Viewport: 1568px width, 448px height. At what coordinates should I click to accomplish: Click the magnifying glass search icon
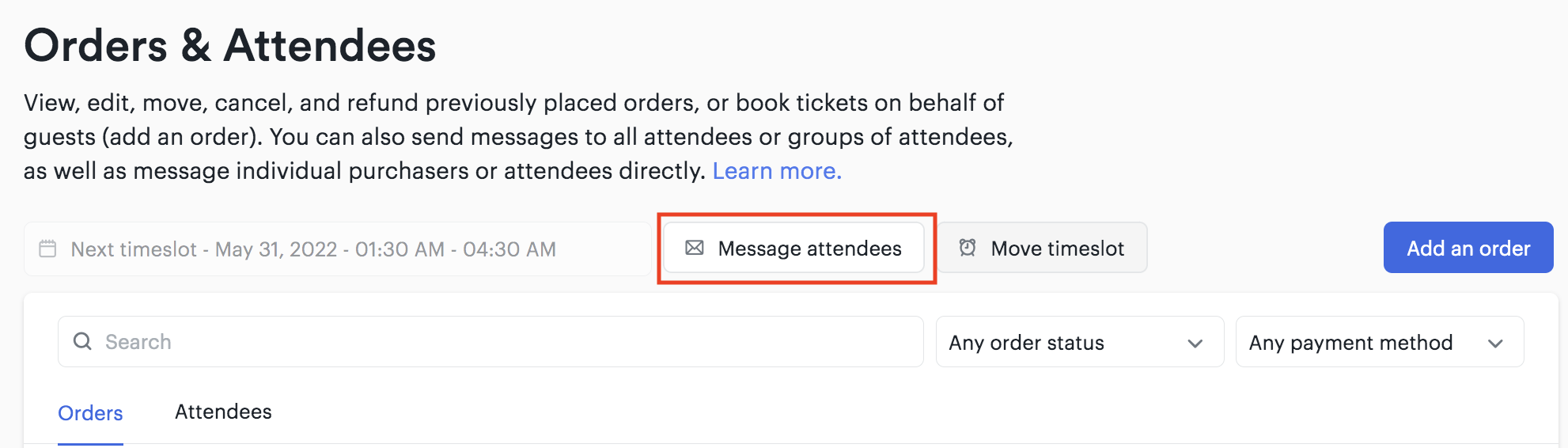click(x=82, y=341)
